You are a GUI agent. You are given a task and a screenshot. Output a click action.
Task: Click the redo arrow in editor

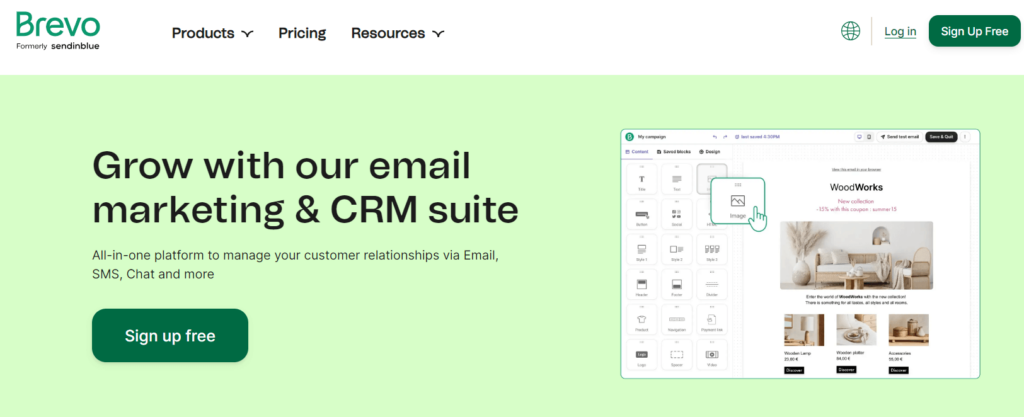pyautogui.click(x=725, y=137)
